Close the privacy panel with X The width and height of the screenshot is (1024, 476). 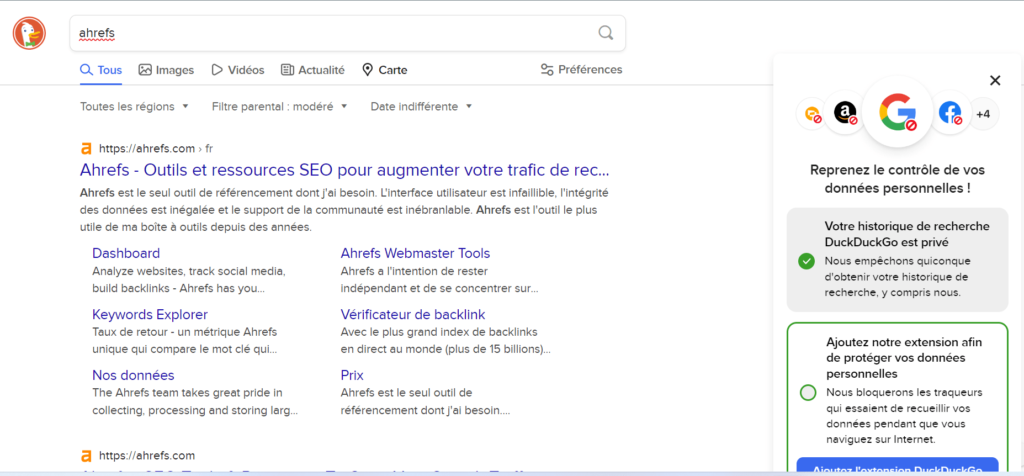[994, 81]
